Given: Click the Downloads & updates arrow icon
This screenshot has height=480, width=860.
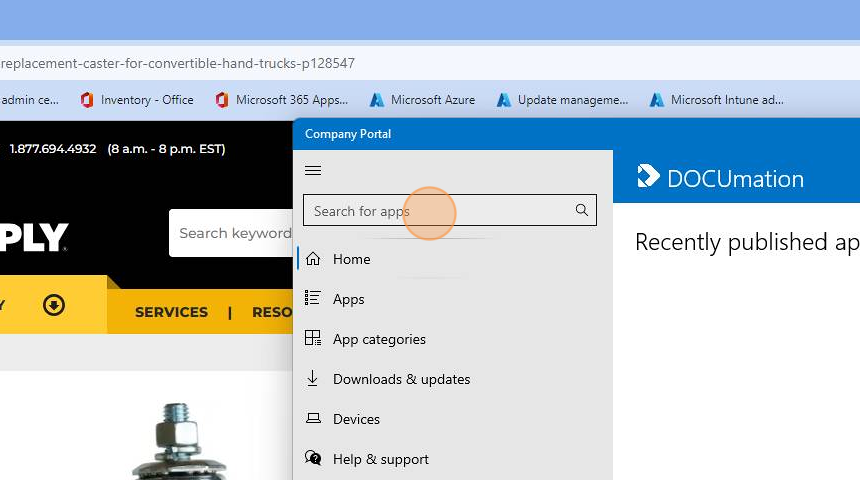Looking at the screenshot, I should pyautogui.click(x=312, y=378).
